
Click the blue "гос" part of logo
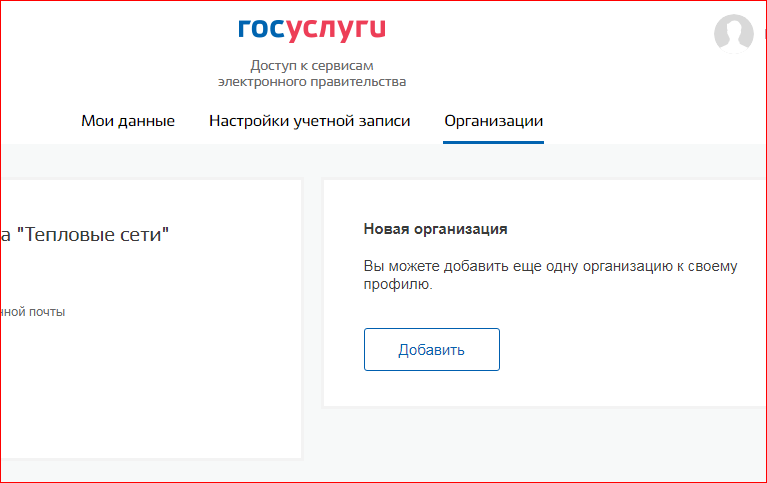pos(261,29)
